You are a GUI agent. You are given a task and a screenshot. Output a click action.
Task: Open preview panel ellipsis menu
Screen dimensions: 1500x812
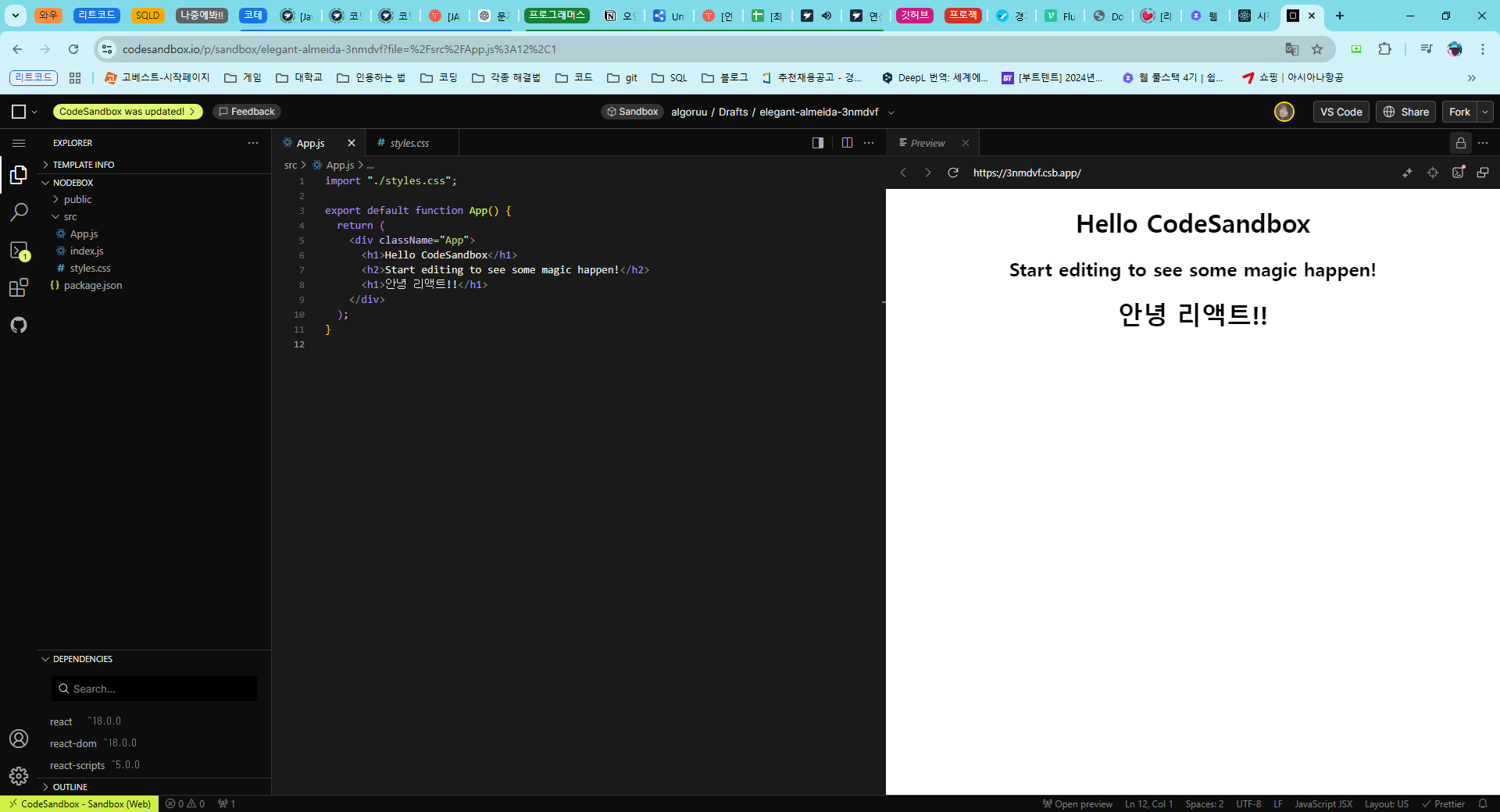tap(1483, 143)
